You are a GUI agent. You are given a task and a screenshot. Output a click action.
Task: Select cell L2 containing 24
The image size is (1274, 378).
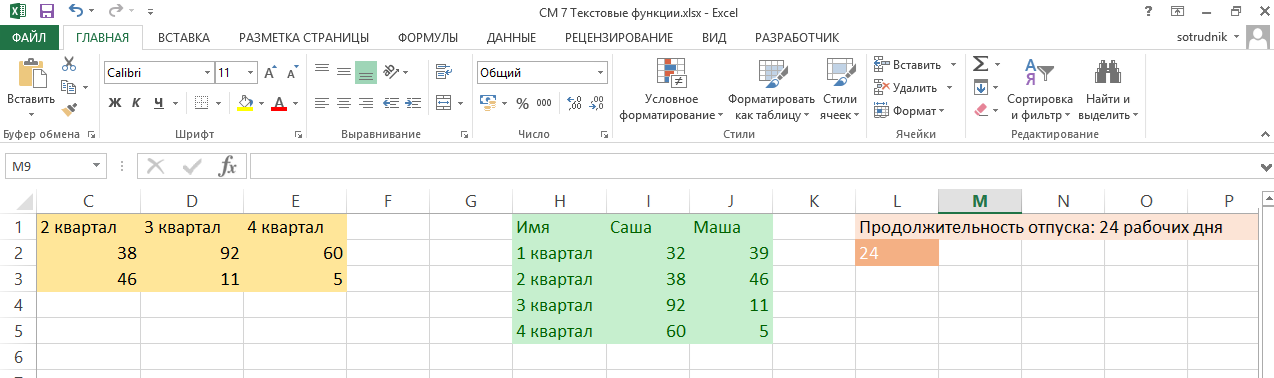pos(897,254)
